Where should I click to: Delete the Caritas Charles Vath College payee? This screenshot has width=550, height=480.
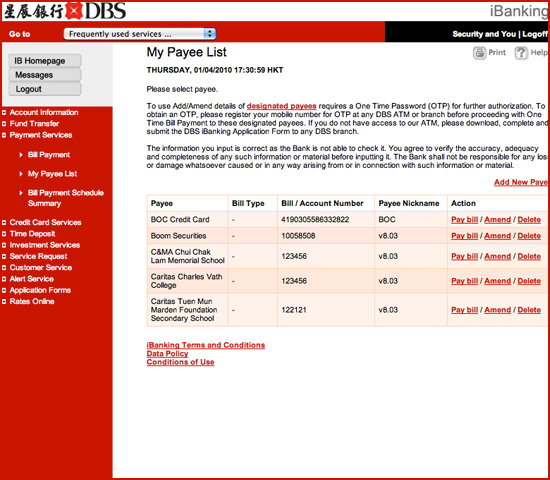pos(529,281)
